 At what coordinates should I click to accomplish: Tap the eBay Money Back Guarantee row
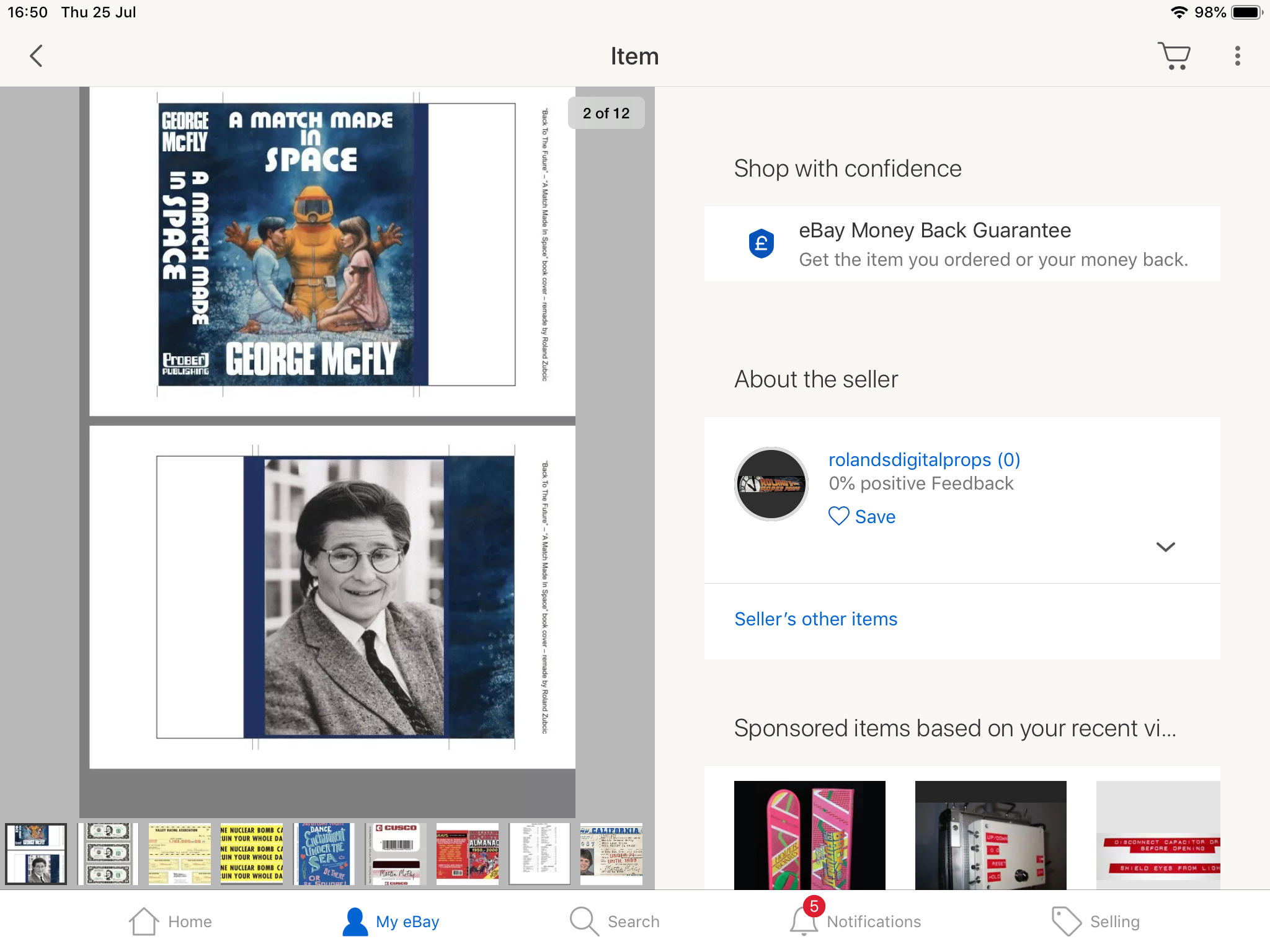click(962, 244)
